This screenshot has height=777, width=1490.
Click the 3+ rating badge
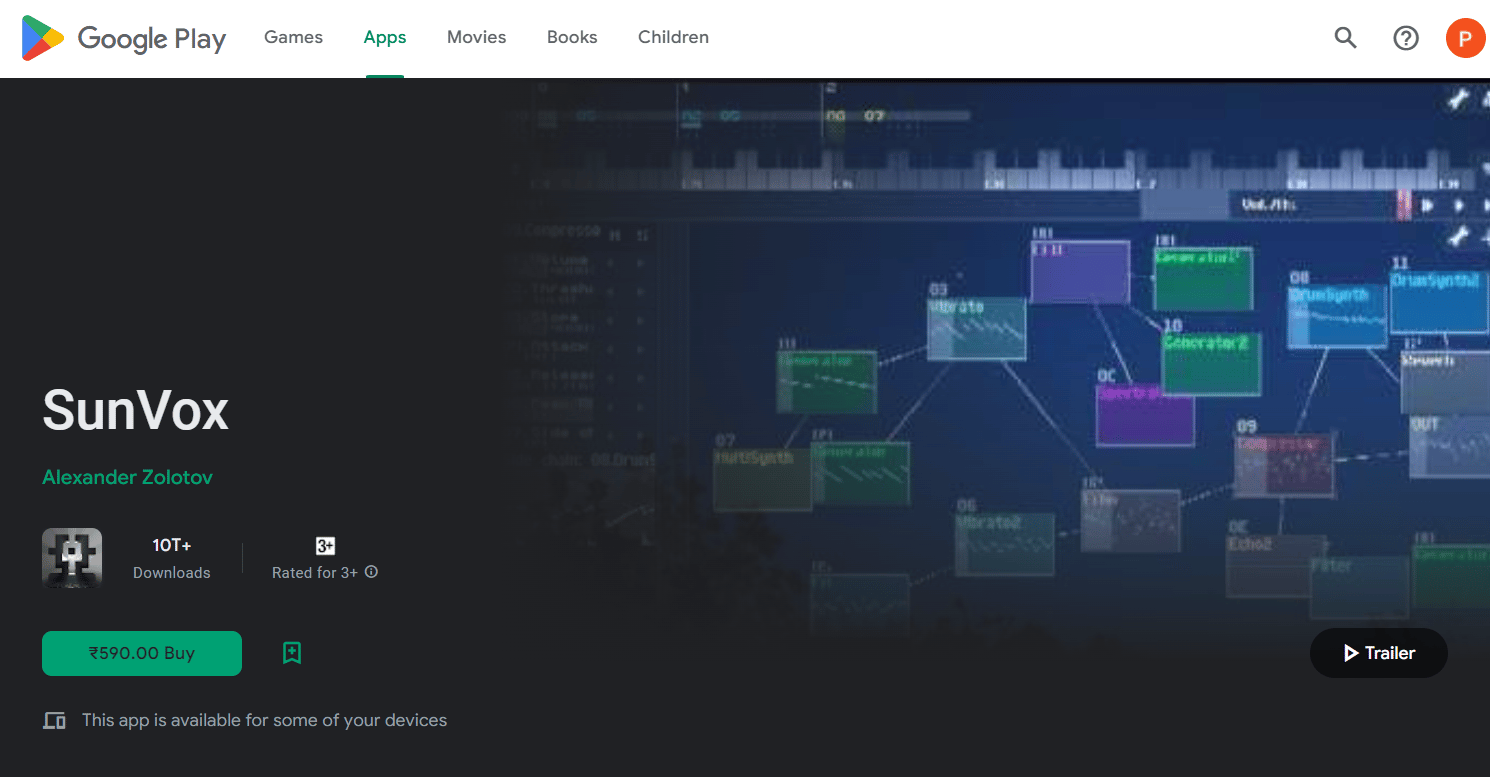click(325, 546)
